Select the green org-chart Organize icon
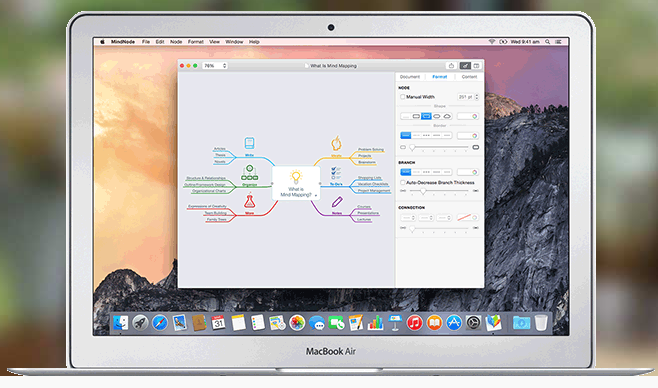This screenshot has height=388, width=658. click(x=249, y=173)
